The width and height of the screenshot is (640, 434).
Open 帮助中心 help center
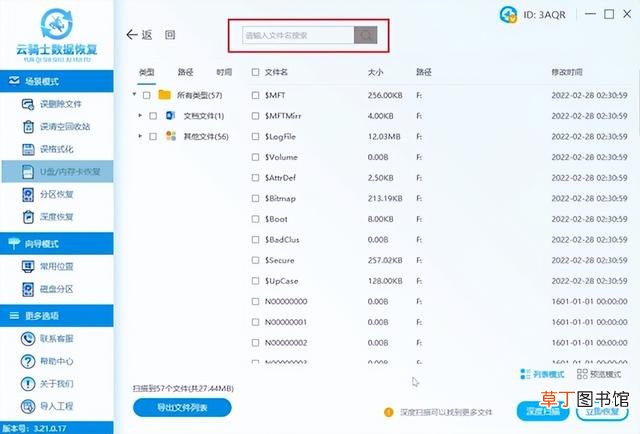click(x=47, y=361)
